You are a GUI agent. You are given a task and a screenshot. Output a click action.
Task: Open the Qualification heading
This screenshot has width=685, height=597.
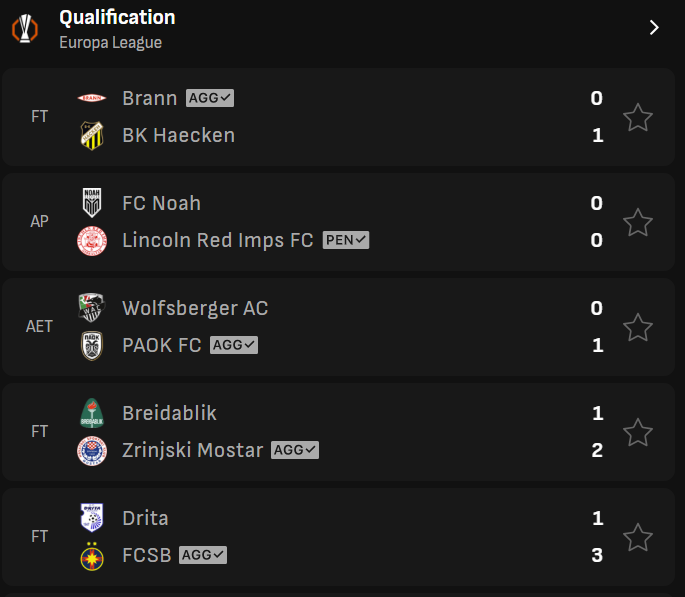pos(117,17)
